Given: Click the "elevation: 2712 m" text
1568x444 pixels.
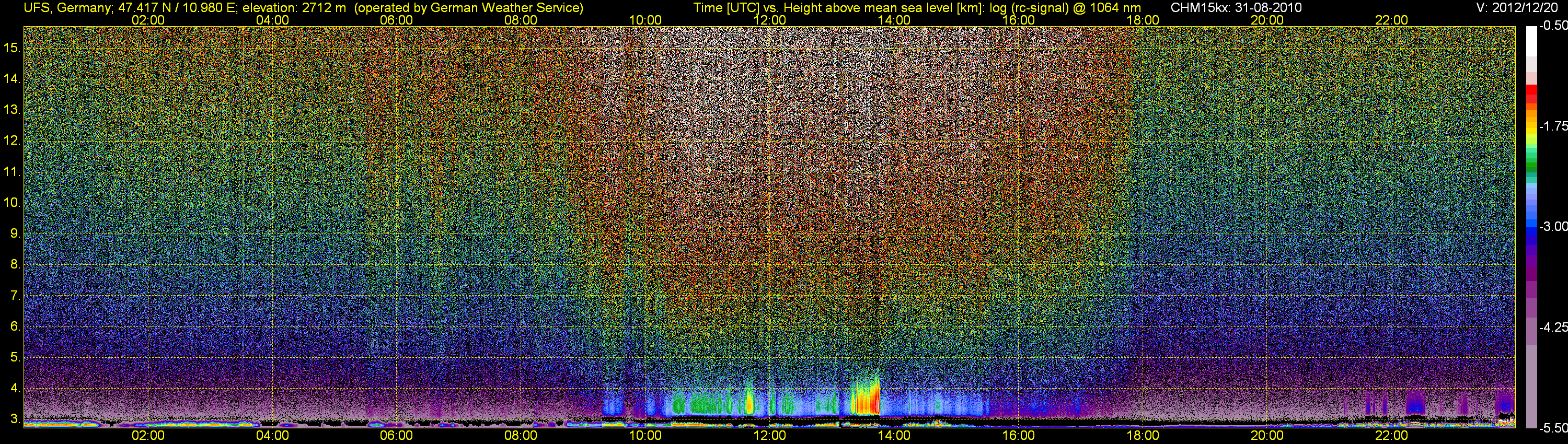Looking at the screenshot, I should [x=294, y=8].
